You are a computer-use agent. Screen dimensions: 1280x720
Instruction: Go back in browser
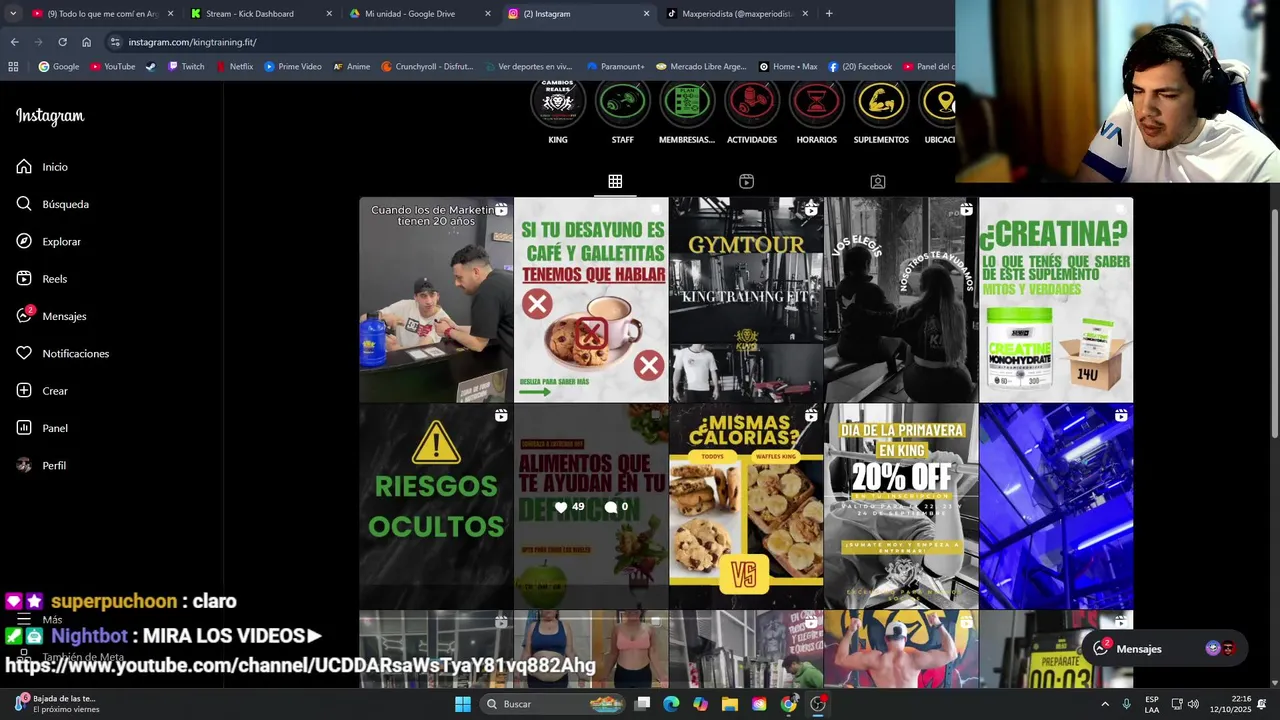click(x=14, y=42)
